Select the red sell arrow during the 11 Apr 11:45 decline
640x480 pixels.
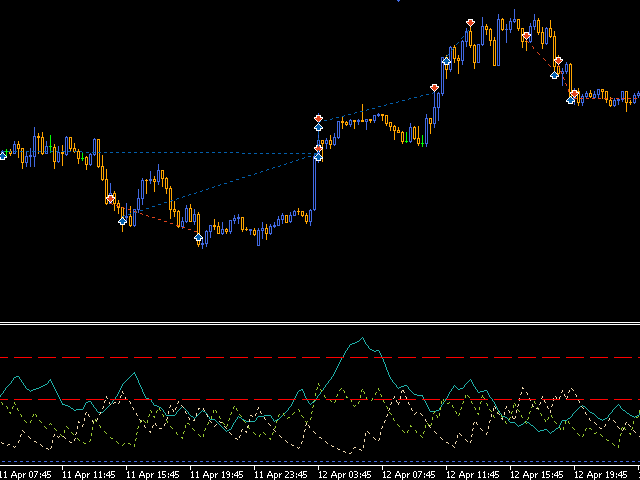coord(110,199)
